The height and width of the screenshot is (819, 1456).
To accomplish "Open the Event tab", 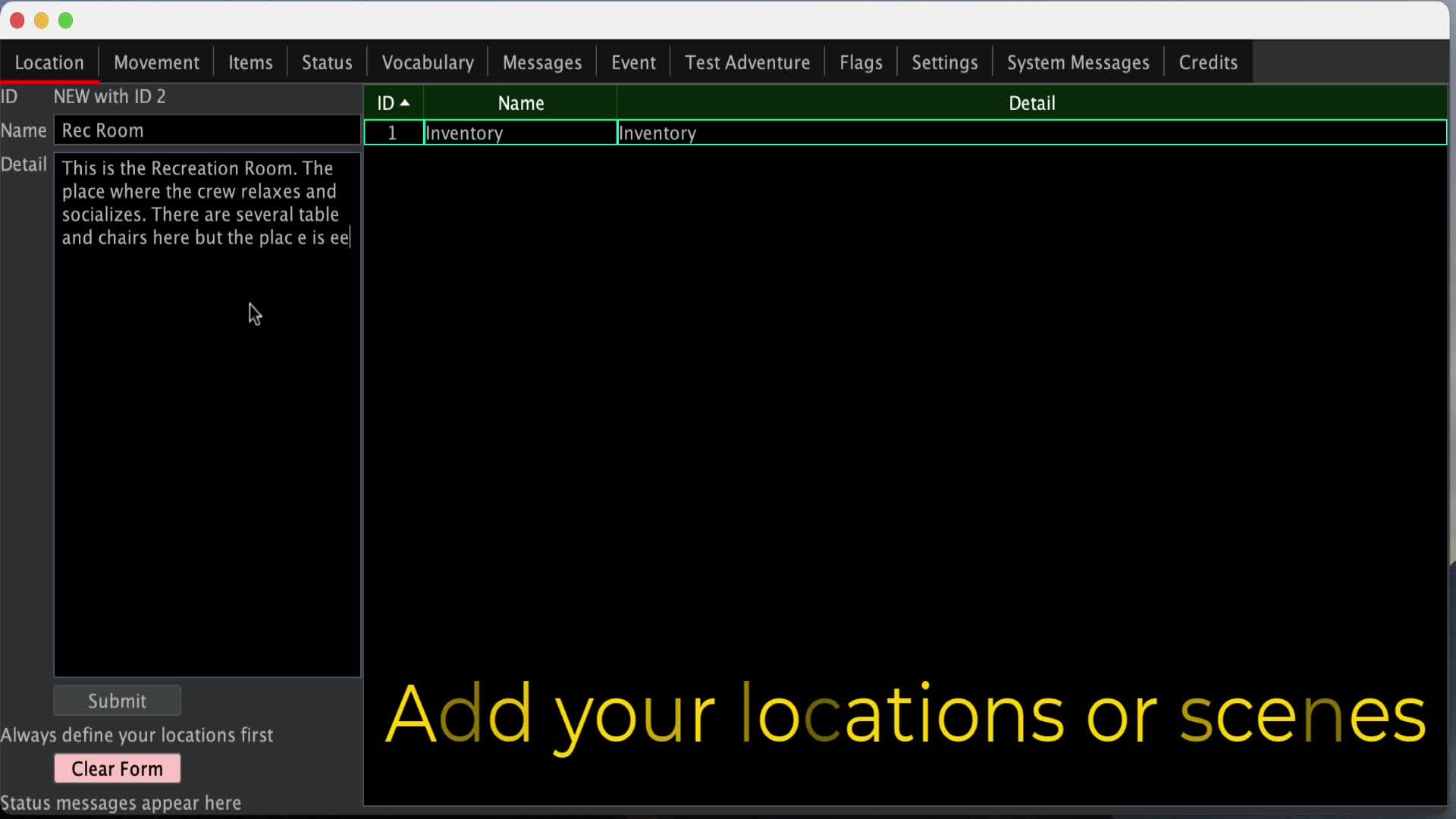I will point(633,62).
